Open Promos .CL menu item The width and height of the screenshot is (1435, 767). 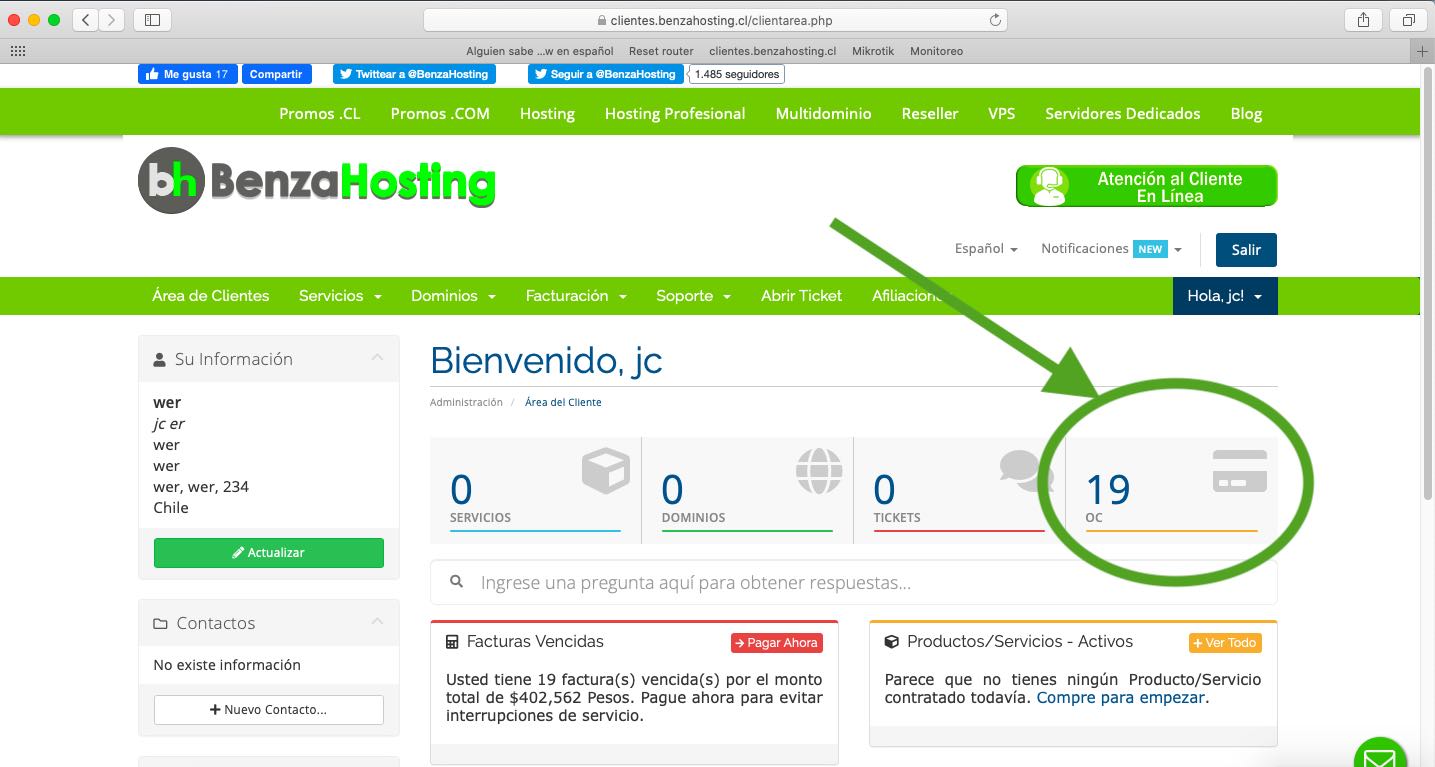point(320,114)
